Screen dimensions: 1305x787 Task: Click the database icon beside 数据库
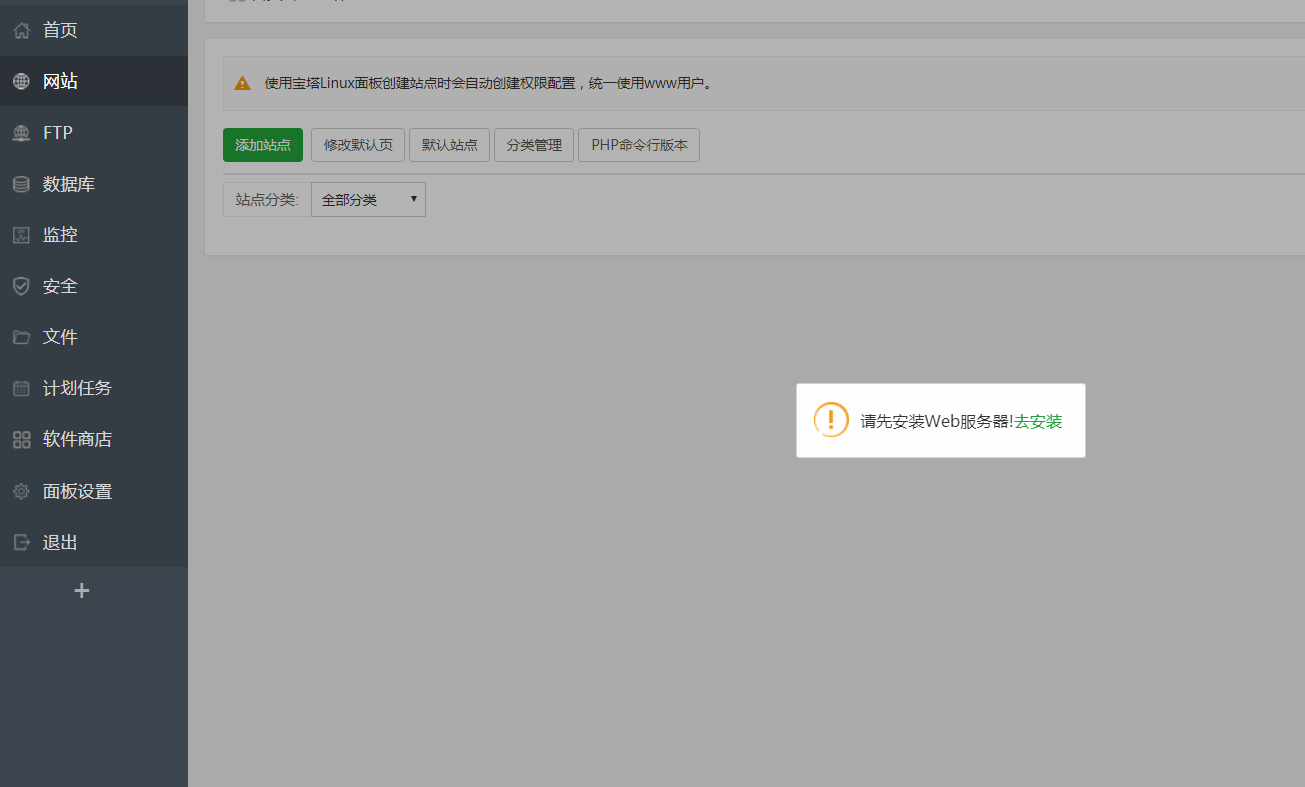[x=21, y=184]
